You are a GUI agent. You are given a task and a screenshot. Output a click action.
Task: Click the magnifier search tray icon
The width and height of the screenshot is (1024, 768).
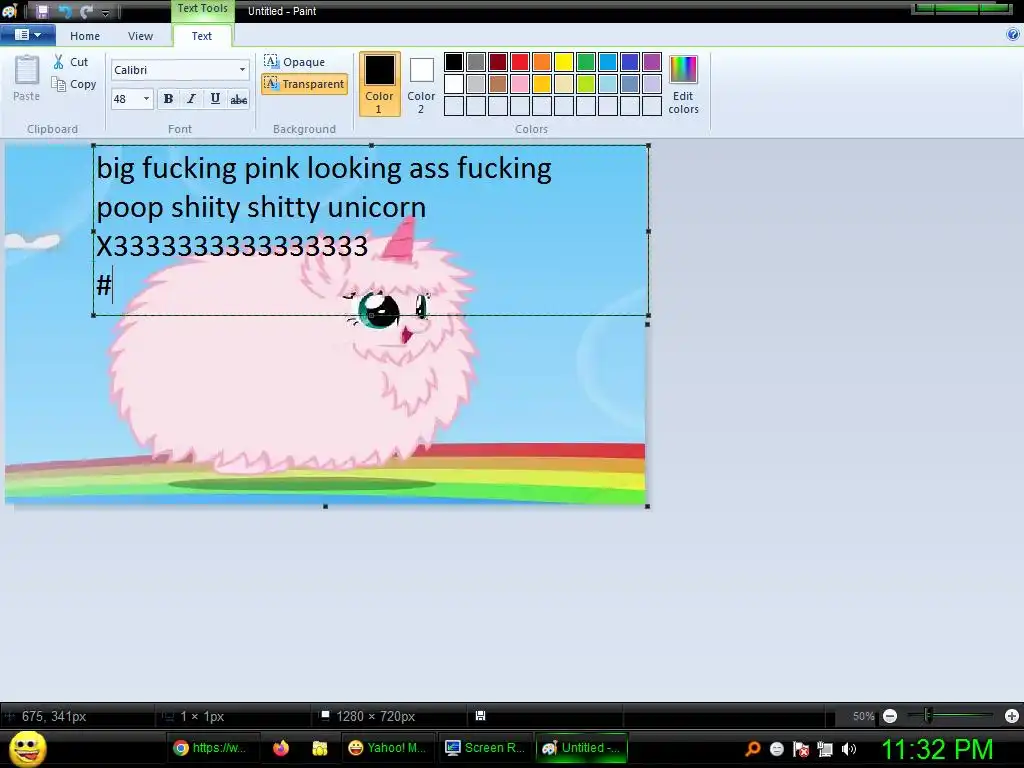[x=753, y=749]
